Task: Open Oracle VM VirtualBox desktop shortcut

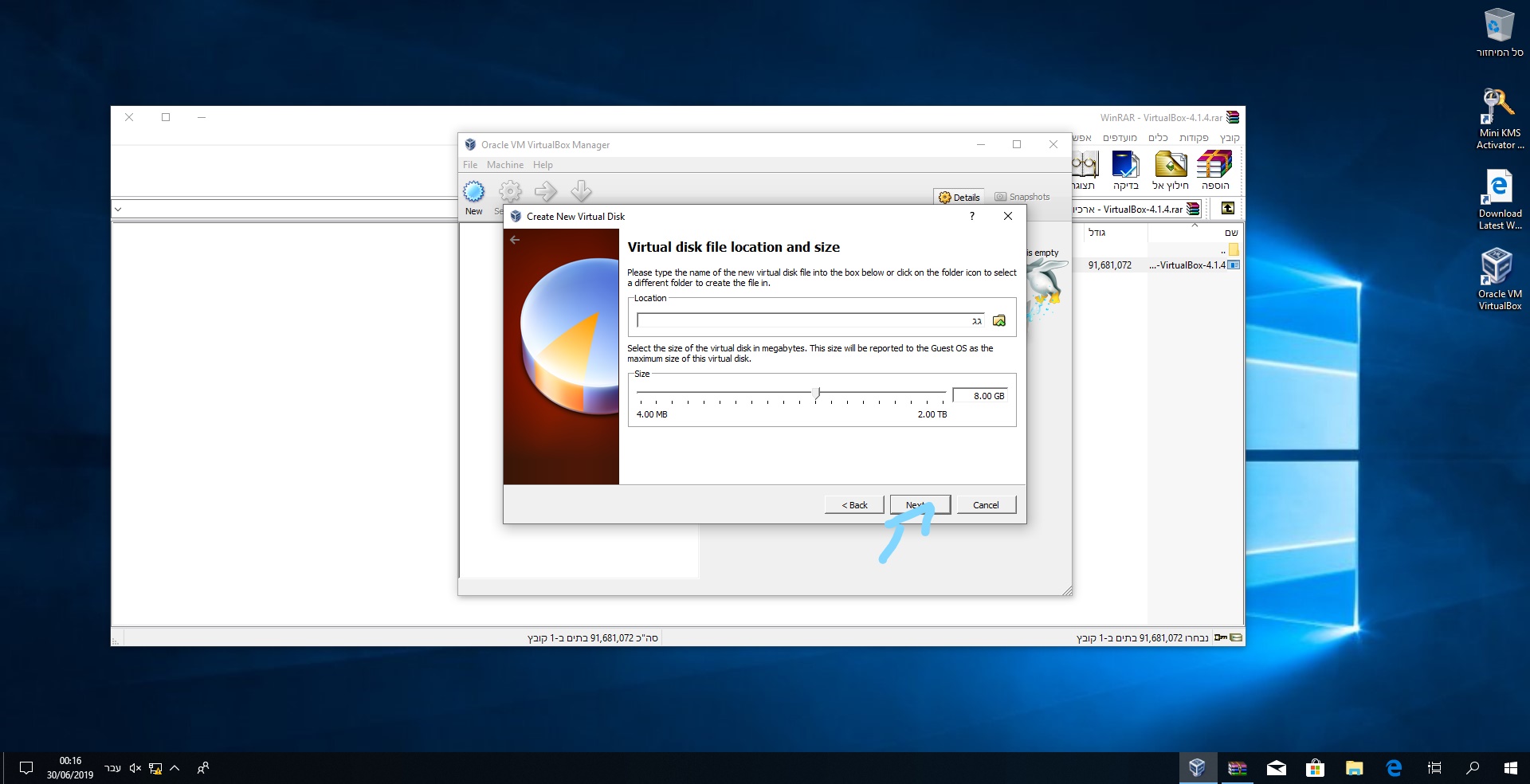Action: (1499, 279)
